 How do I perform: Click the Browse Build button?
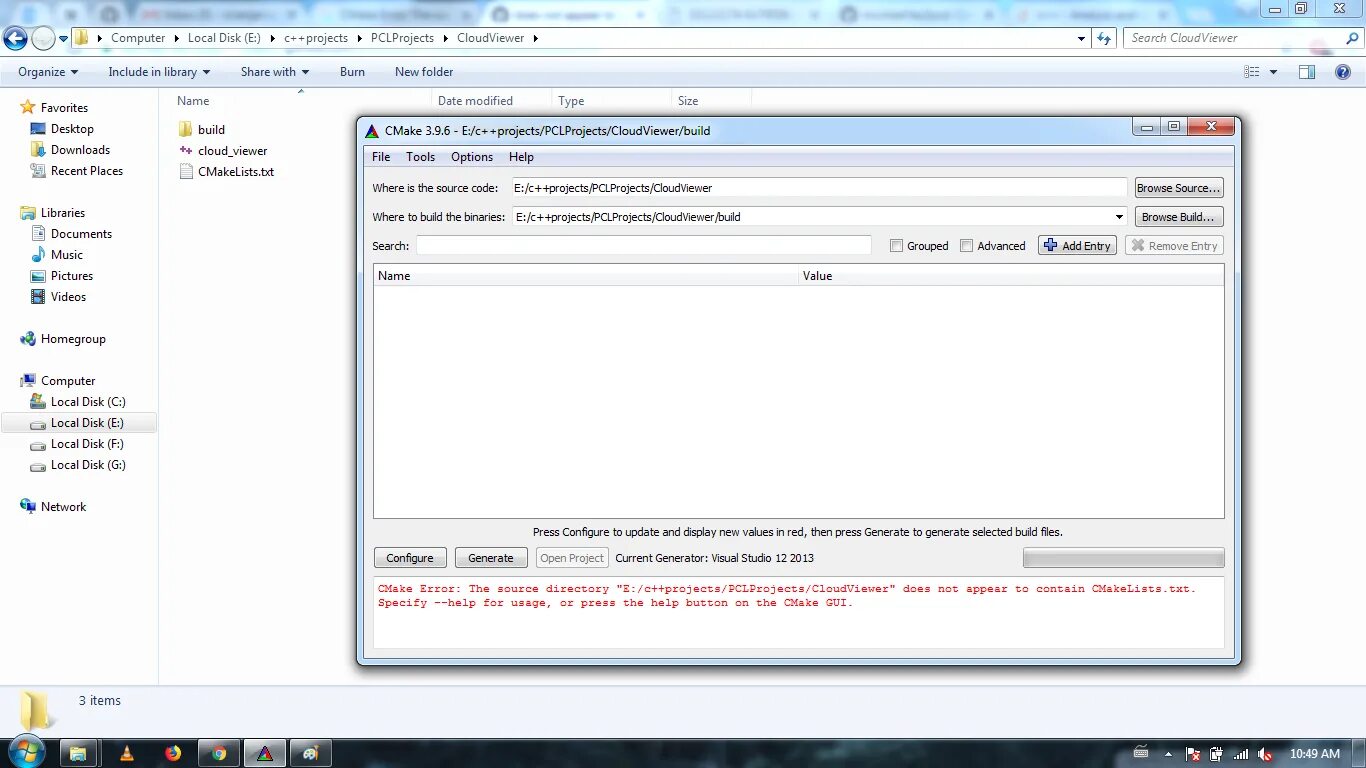coord(1179,217)
